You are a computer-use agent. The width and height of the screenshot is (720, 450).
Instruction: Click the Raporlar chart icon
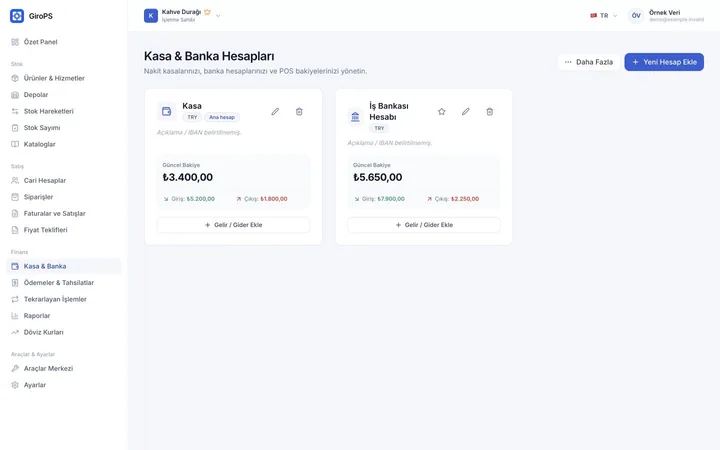(15, 316)
